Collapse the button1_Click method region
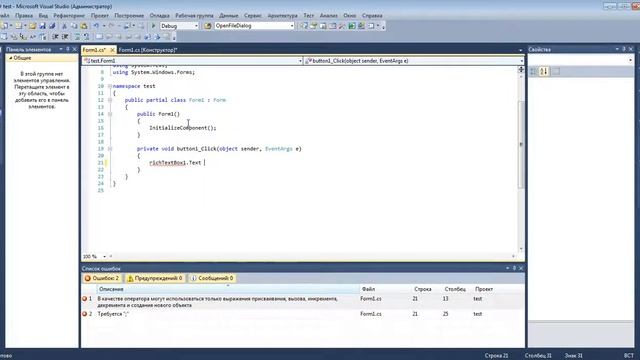The width and height of the screenshot is (640, 360). (x=109, y=149)
